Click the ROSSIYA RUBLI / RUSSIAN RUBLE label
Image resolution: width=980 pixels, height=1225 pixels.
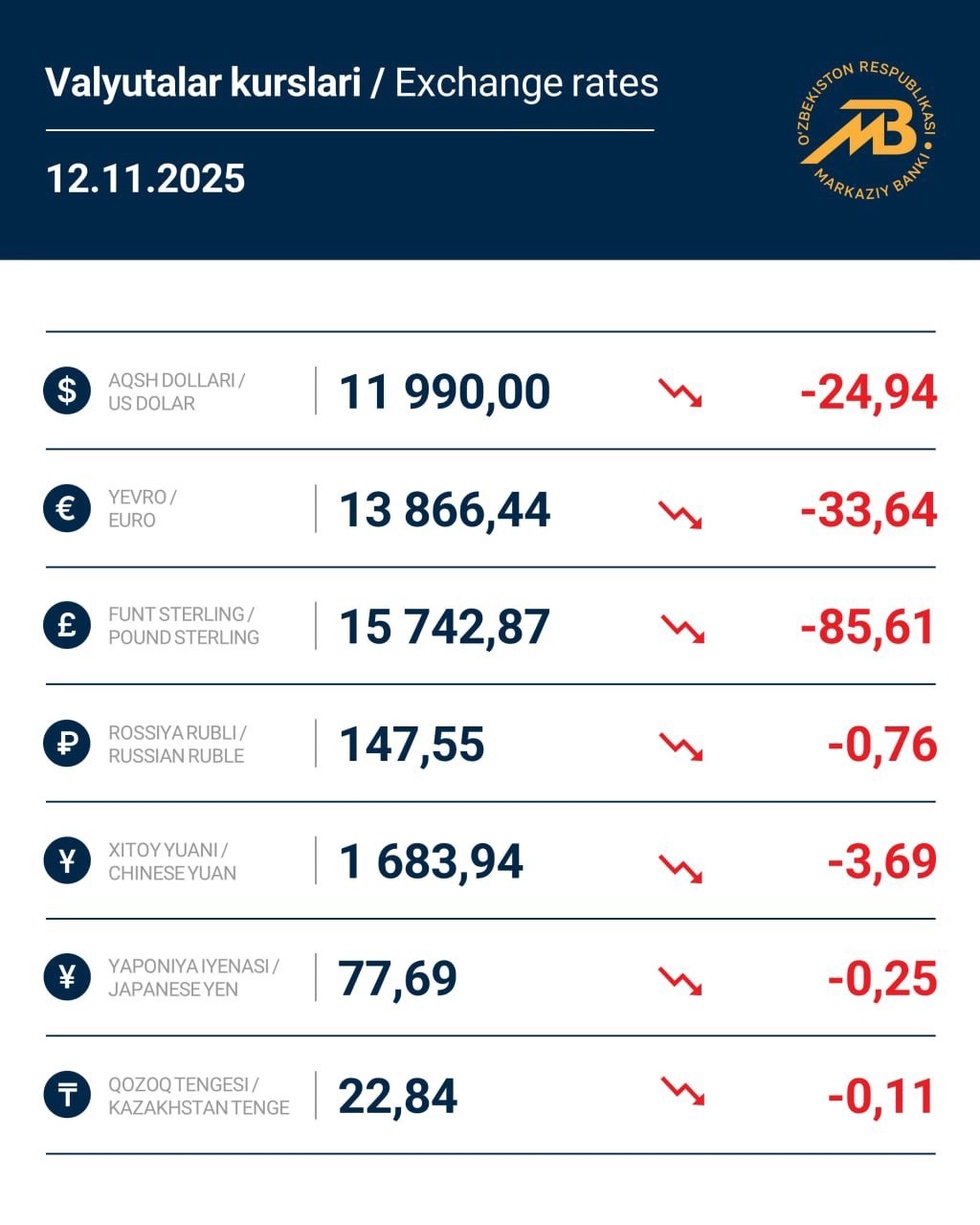pyautogui.click(x=176, y=744)
